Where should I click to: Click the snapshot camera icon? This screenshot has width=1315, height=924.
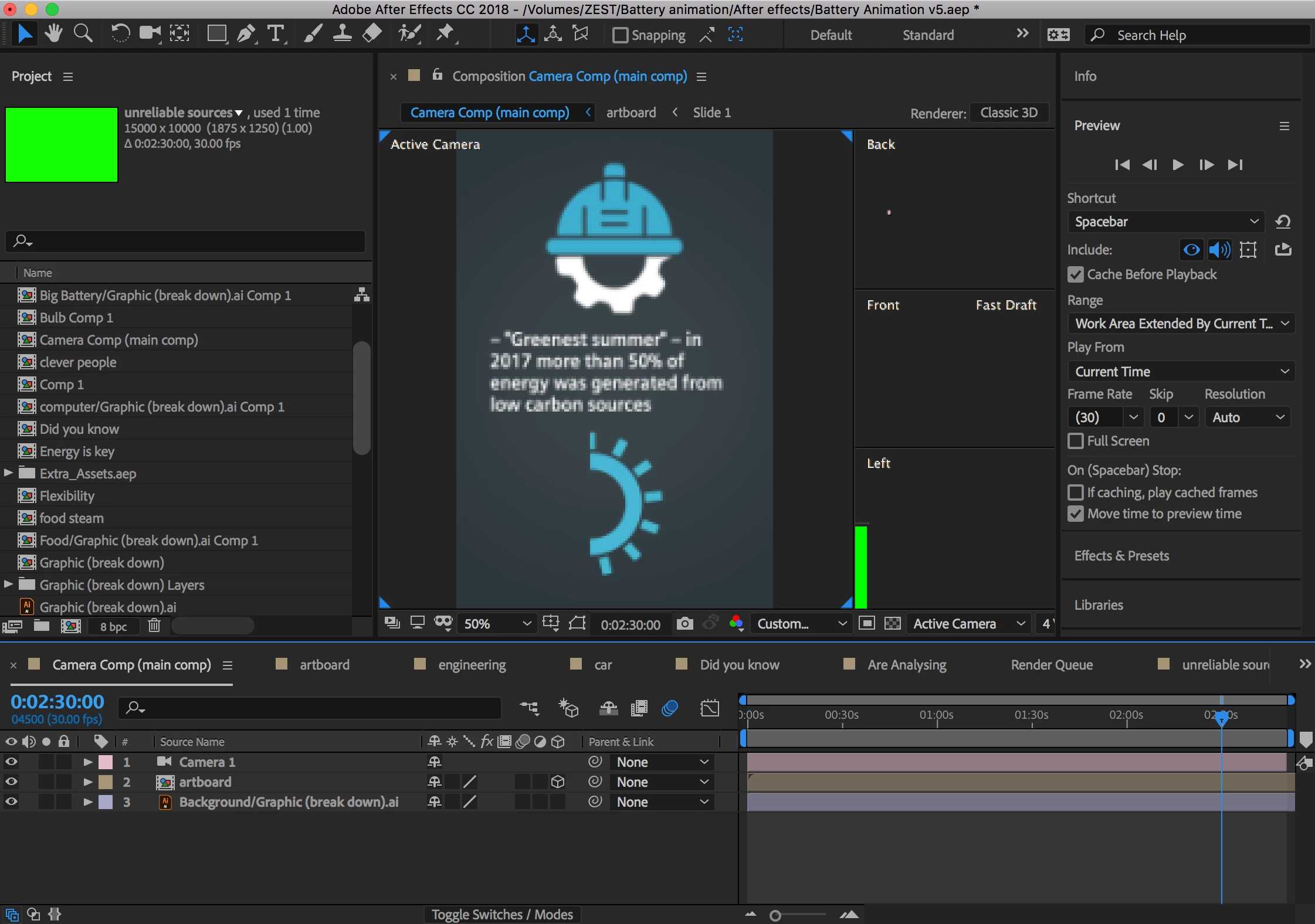point(684,624)
